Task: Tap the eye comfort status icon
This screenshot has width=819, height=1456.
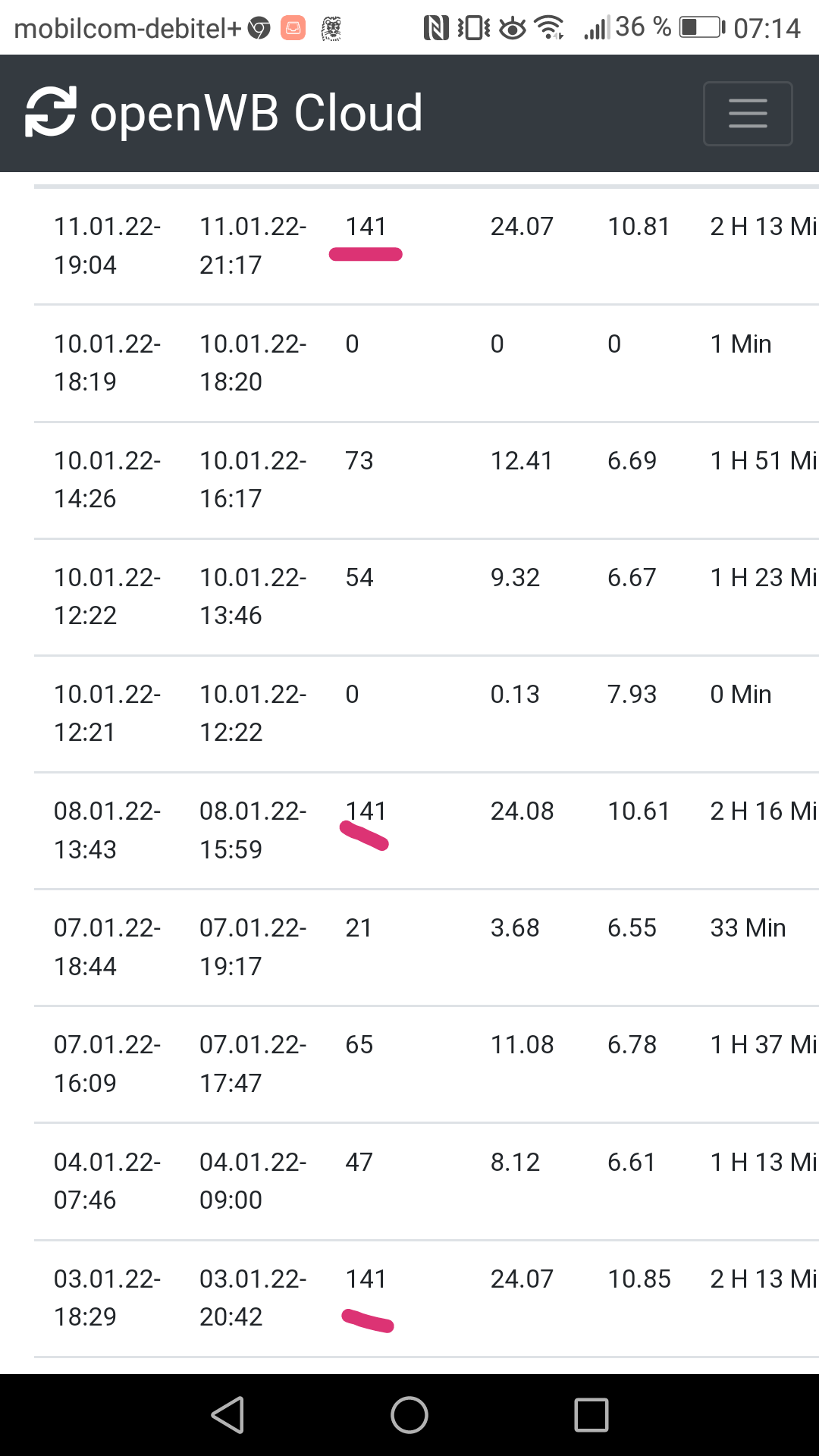Action: [x=513, y=29]
